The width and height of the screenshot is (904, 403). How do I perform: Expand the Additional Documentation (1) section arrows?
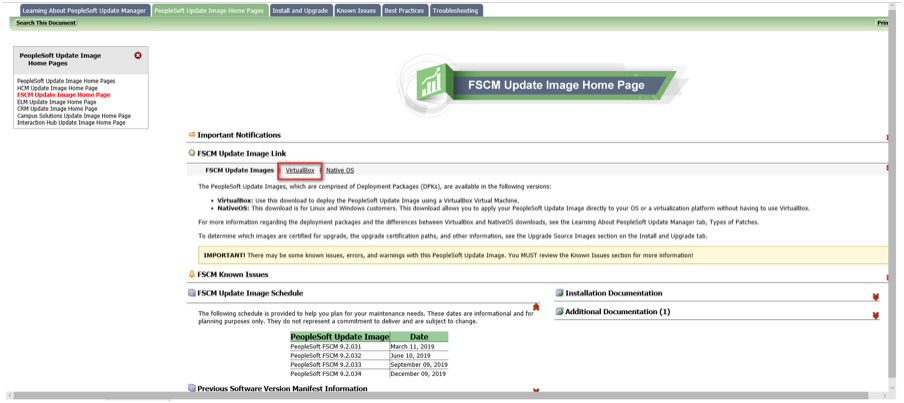click(876, 315)
